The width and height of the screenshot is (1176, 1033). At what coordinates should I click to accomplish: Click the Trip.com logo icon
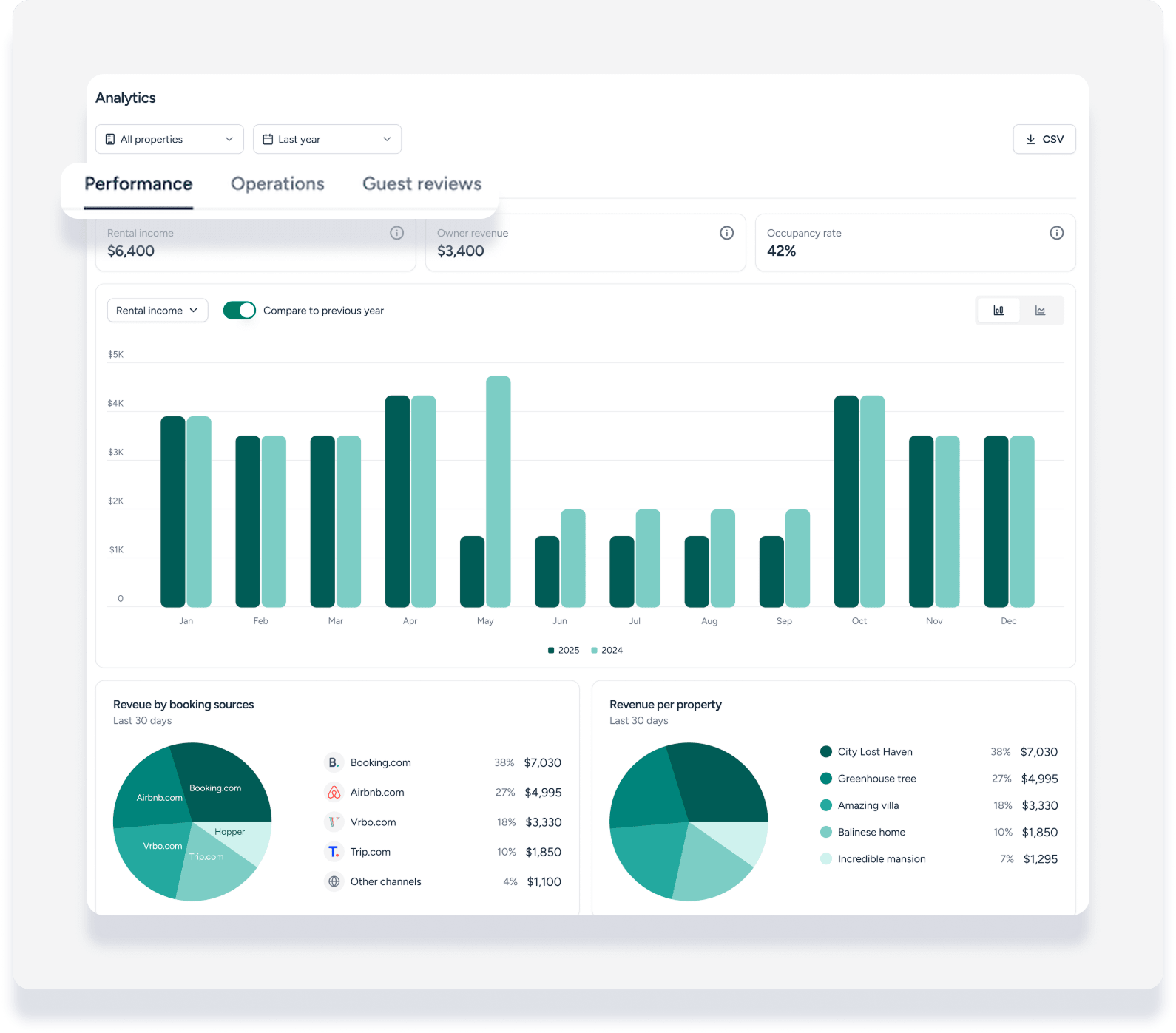coord(334,852)
